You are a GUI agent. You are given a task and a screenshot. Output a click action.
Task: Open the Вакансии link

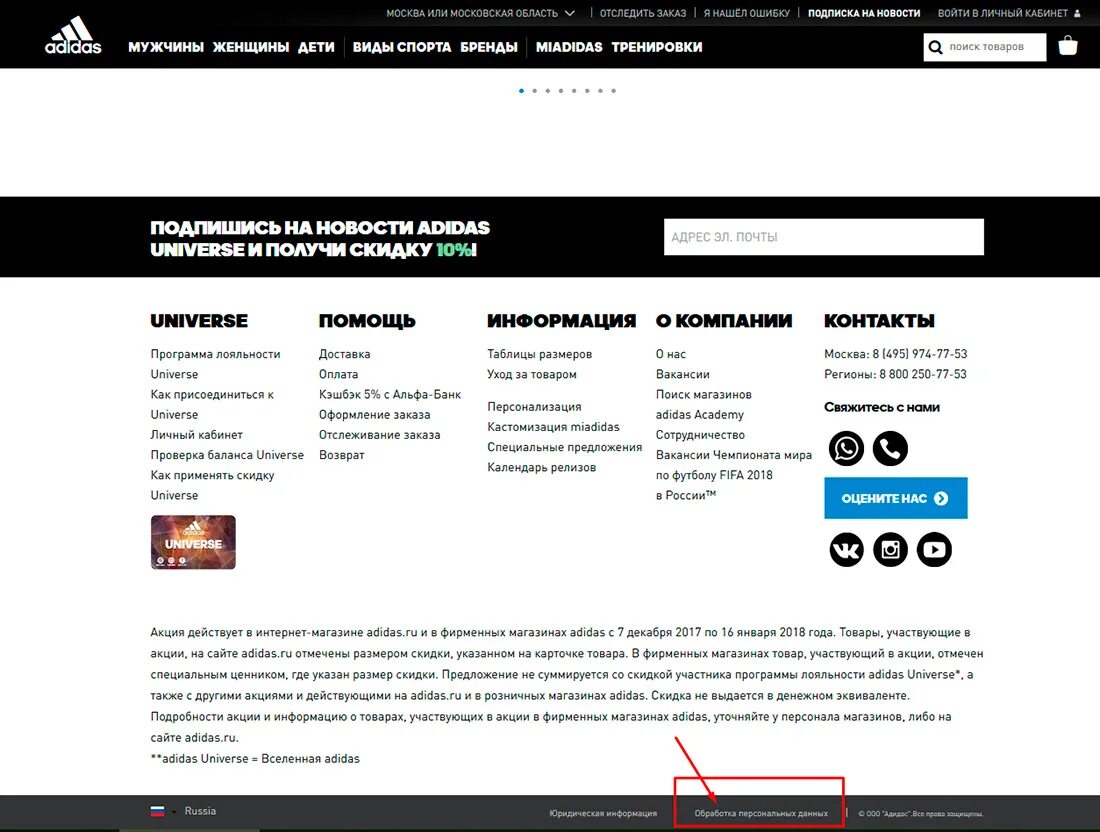click(683, 374)
